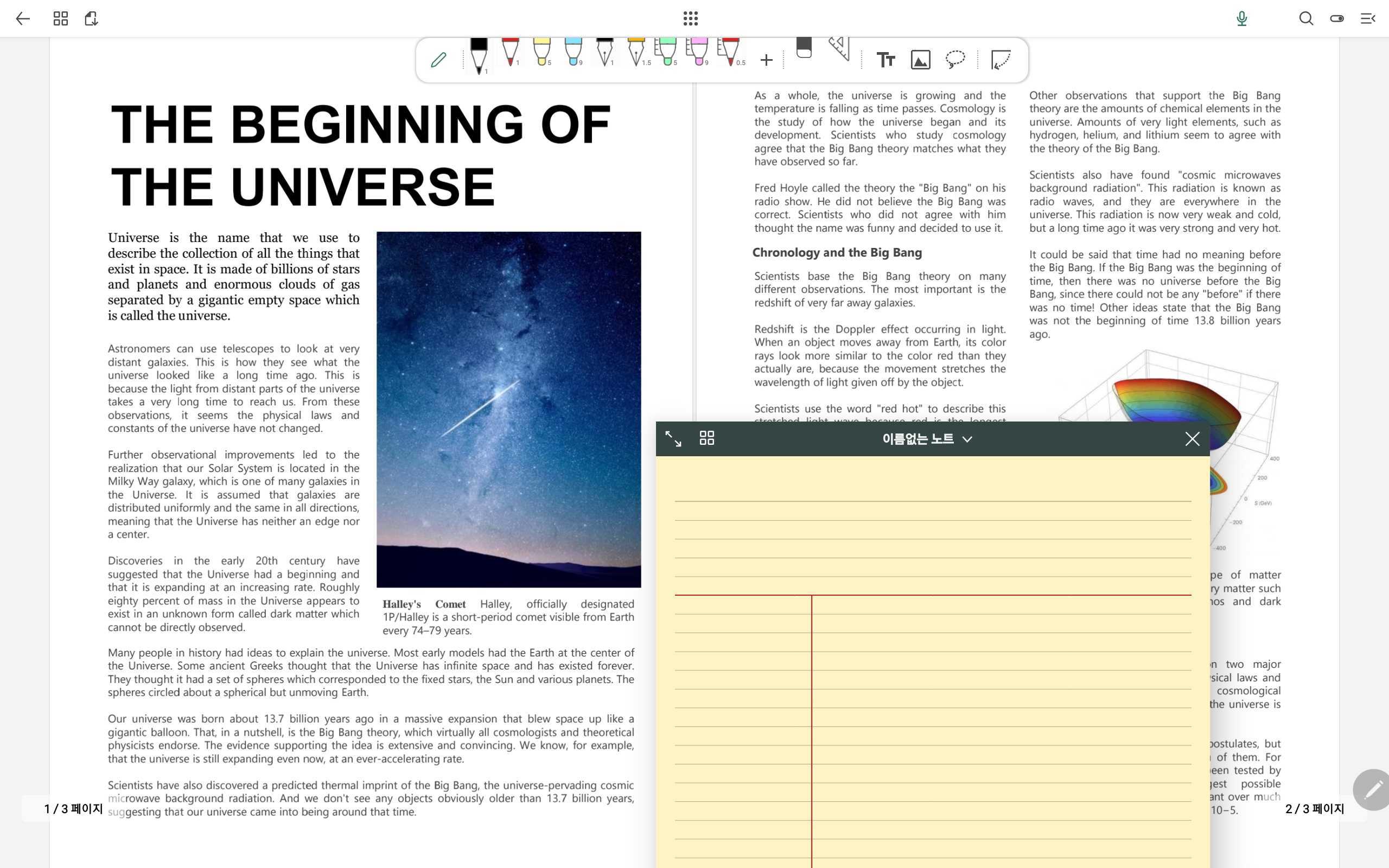Select the black pen with size 1
This screenshot has width=1389, height=868.
479,56
